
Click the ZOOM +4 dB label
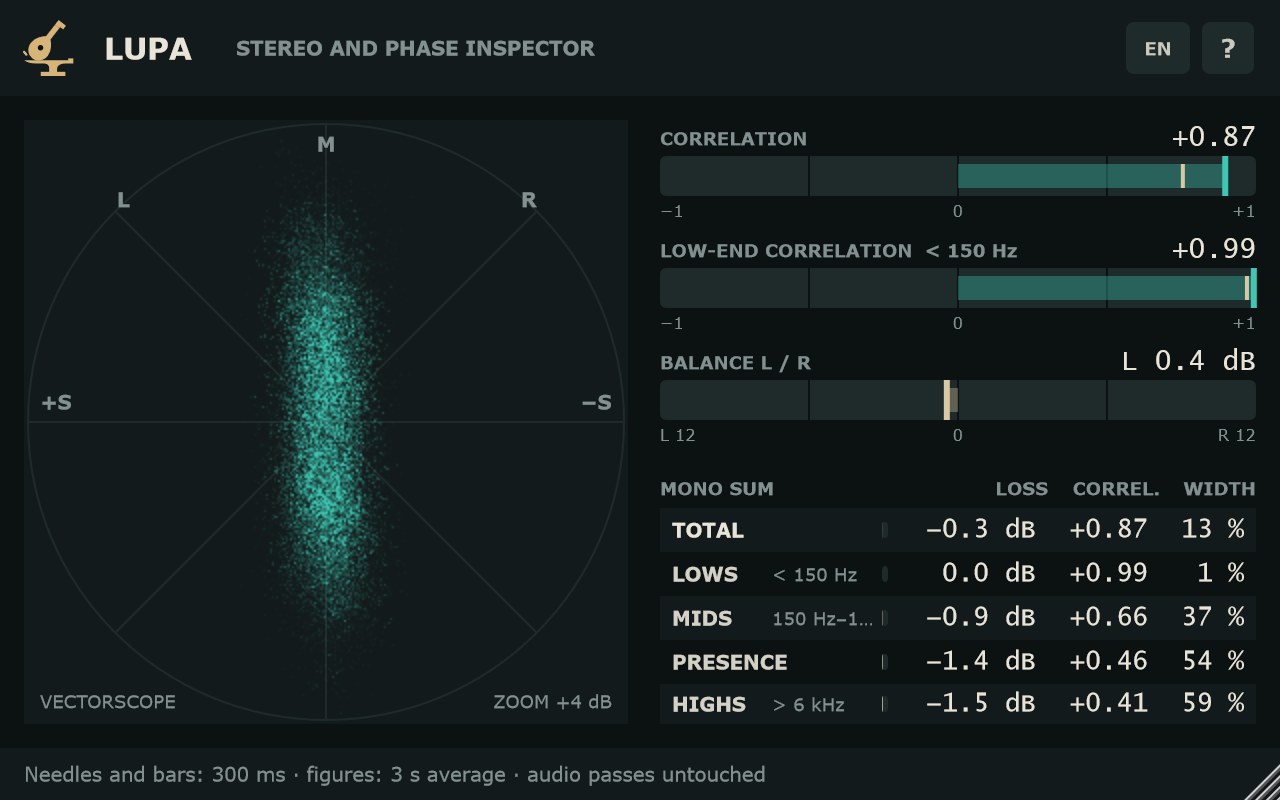552,702
